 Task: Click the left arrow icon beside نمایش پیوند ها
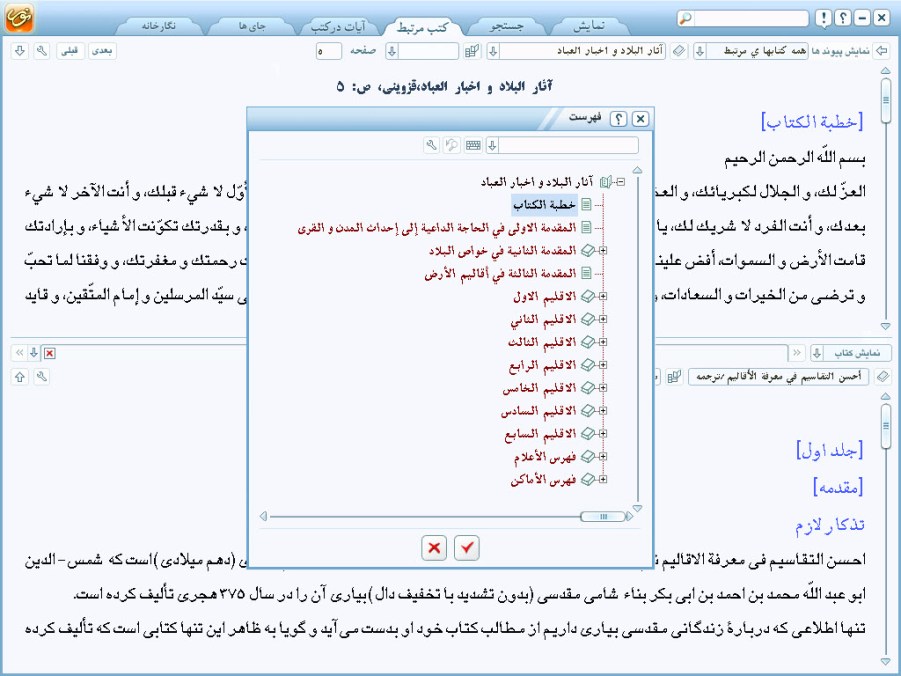pyautogui.click(x=881, y=51)
